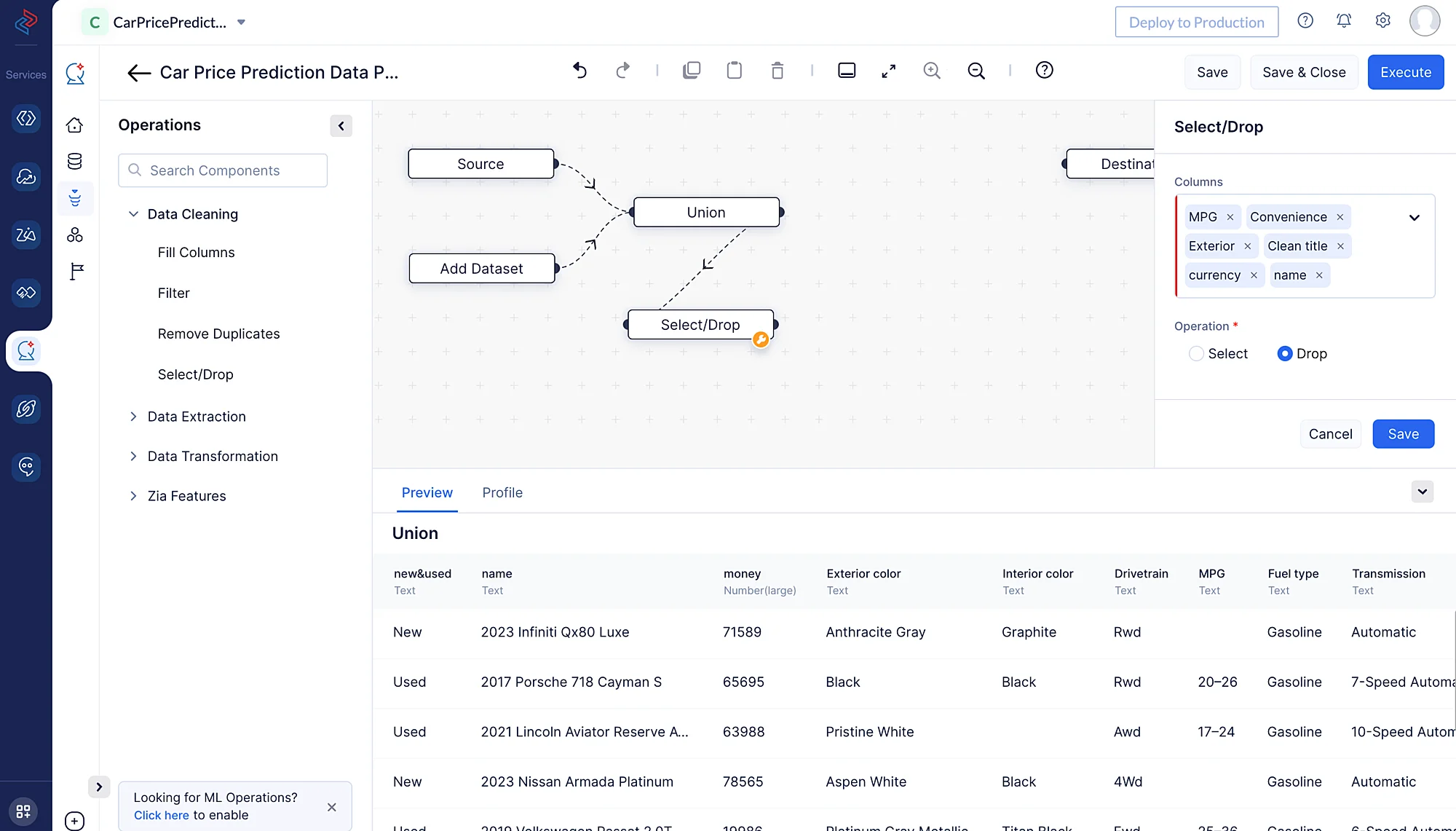Image resolution: width=1456 pixels, height=831 pixels.
Task: Focus the Search Components field
Action: (223, 170)
